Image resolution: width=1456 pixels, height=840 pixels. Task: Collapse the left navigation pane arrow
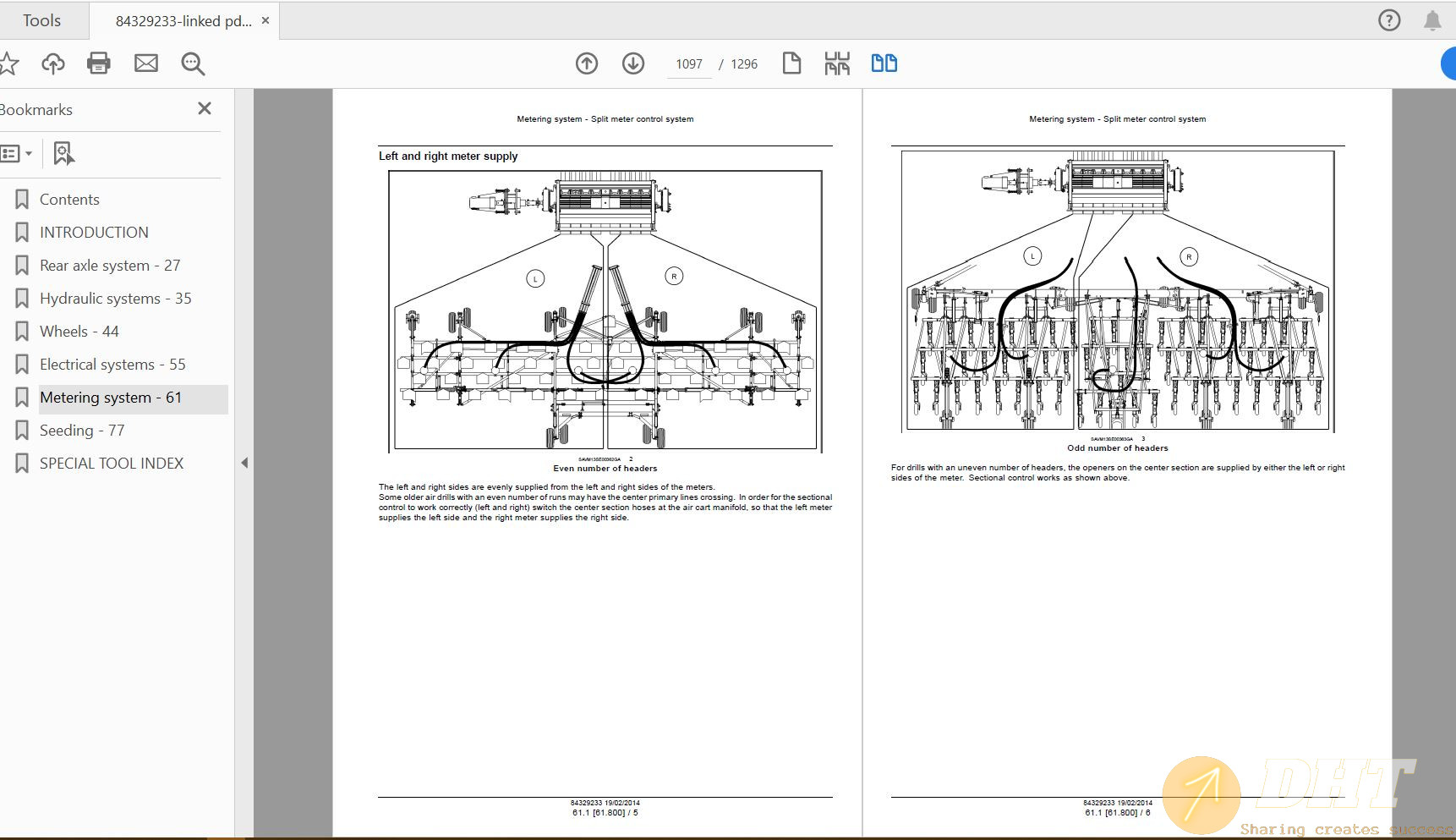coord(244,463)
